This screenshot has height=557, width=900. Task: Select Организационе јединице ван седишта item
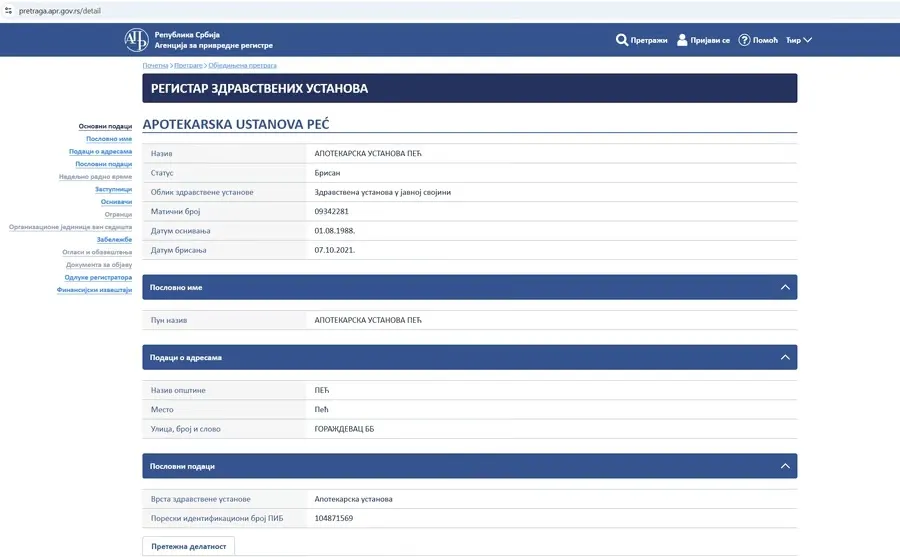point(70,227)
